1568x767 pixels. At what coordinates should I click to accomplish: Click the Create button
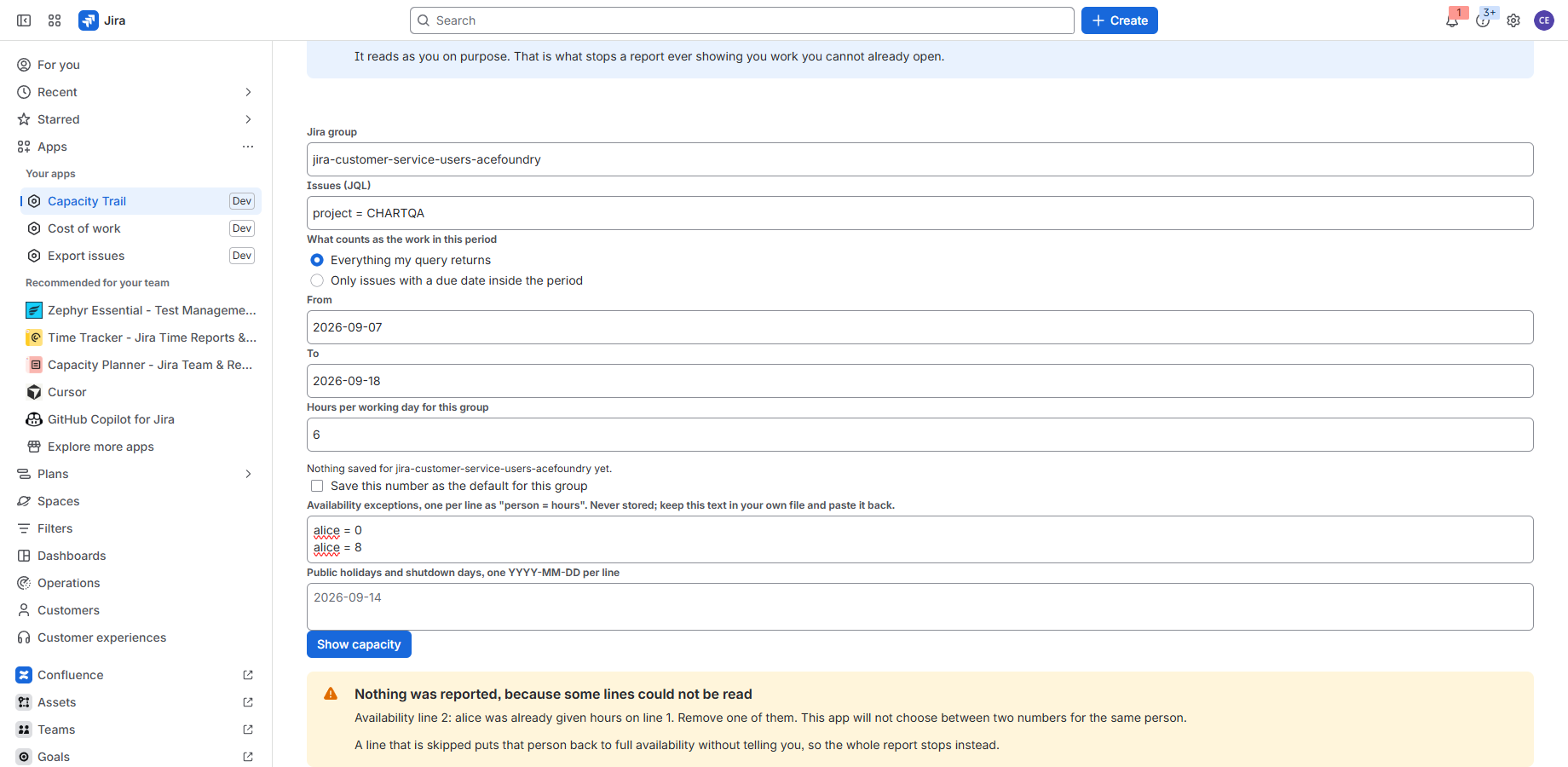1119,20
